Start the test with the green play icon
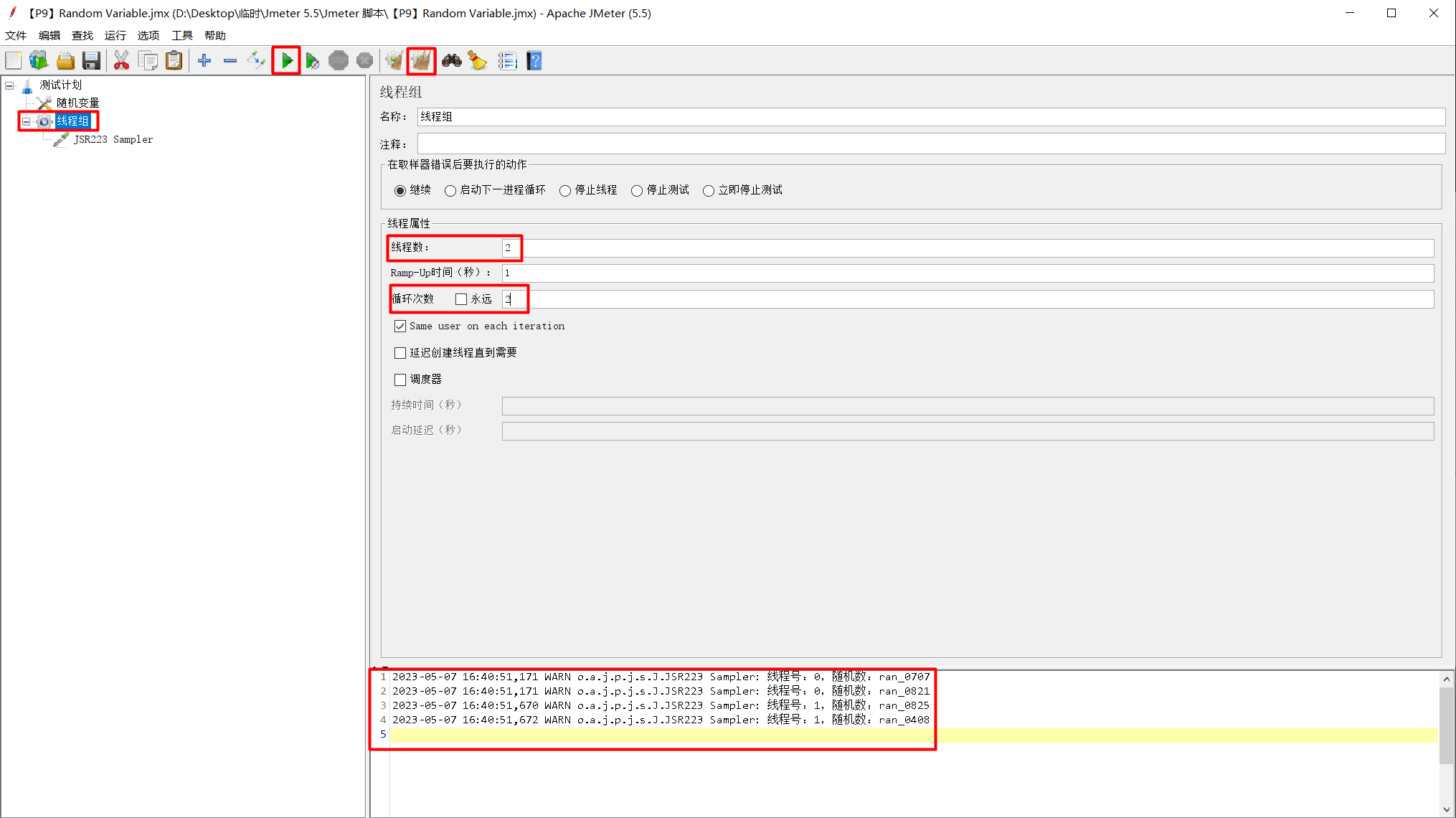 pos(285,60)
